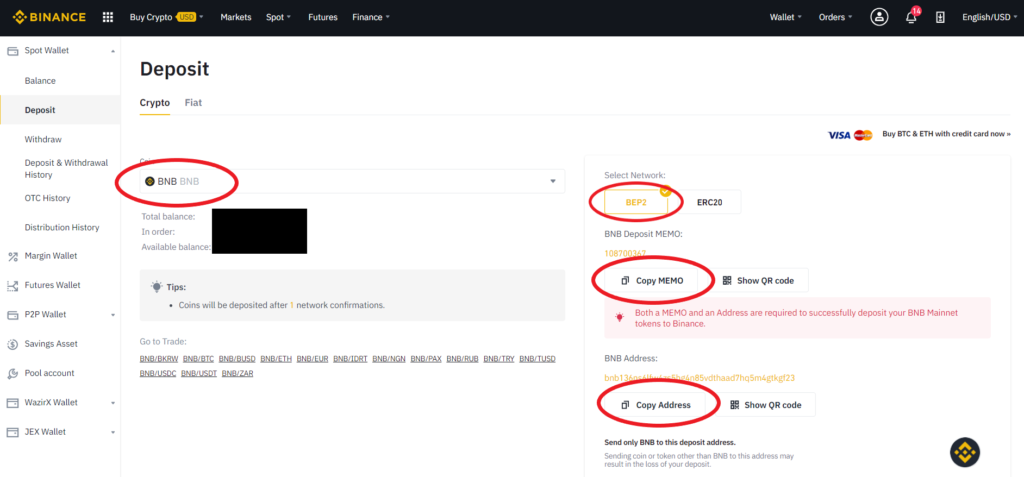Open the BNB/USDC trading pair link

(x=158, y=374)
